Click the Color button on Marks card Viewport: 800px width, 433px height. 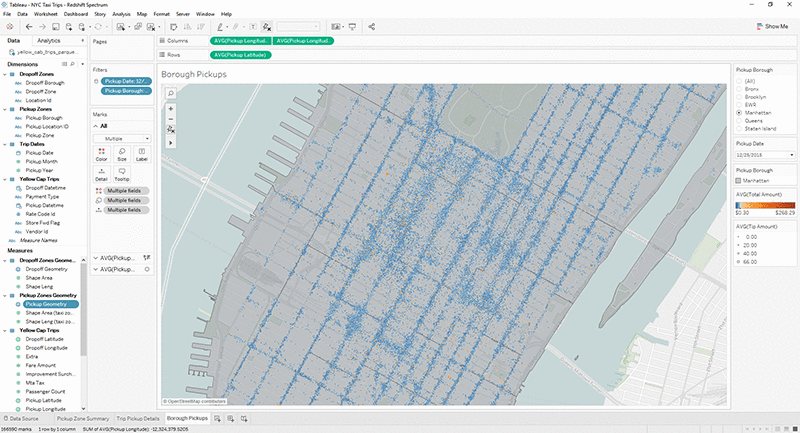pos(102,154)
